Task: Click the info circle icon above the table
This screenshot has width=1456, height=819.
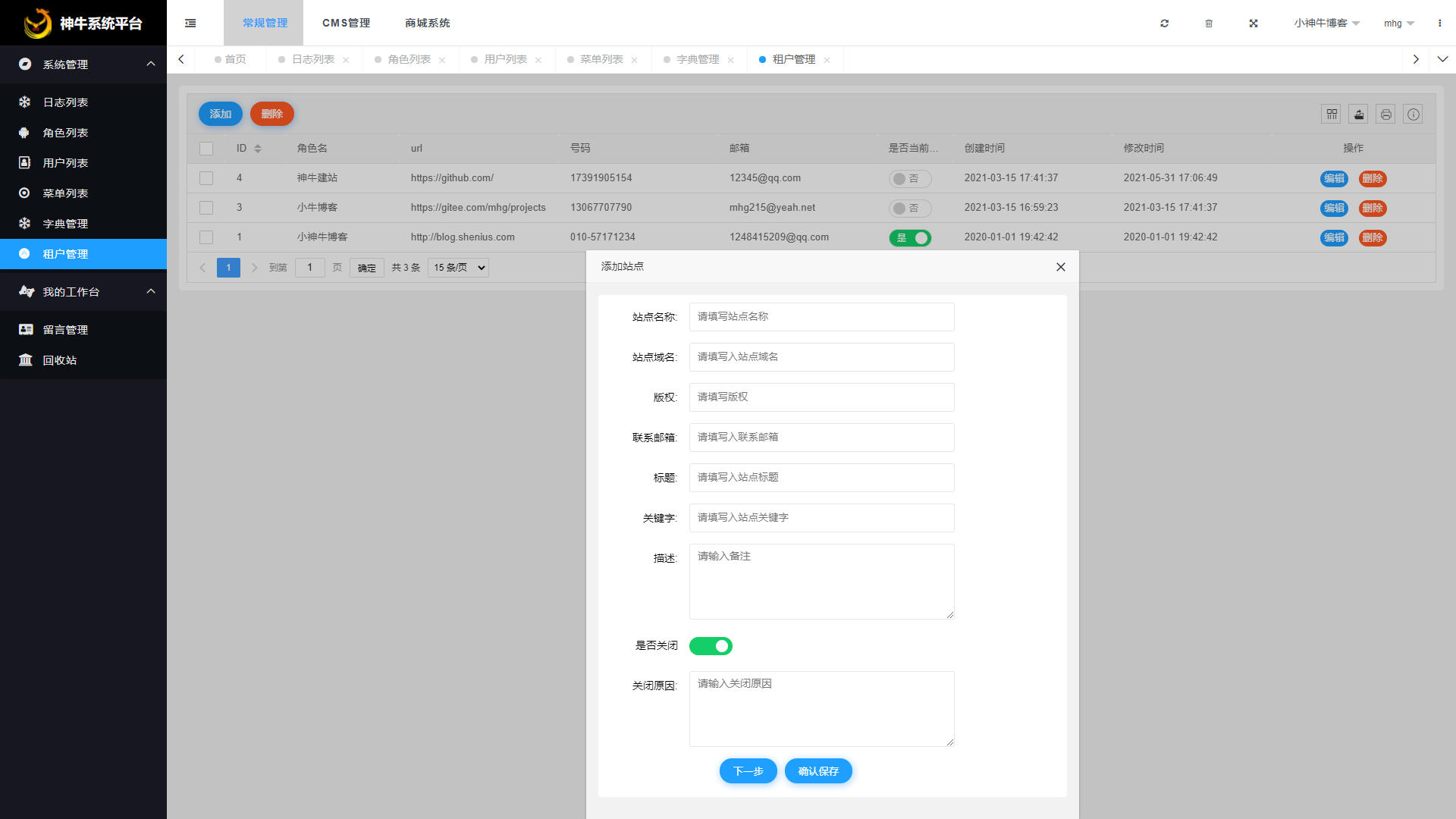Action: coord(1414,114)
